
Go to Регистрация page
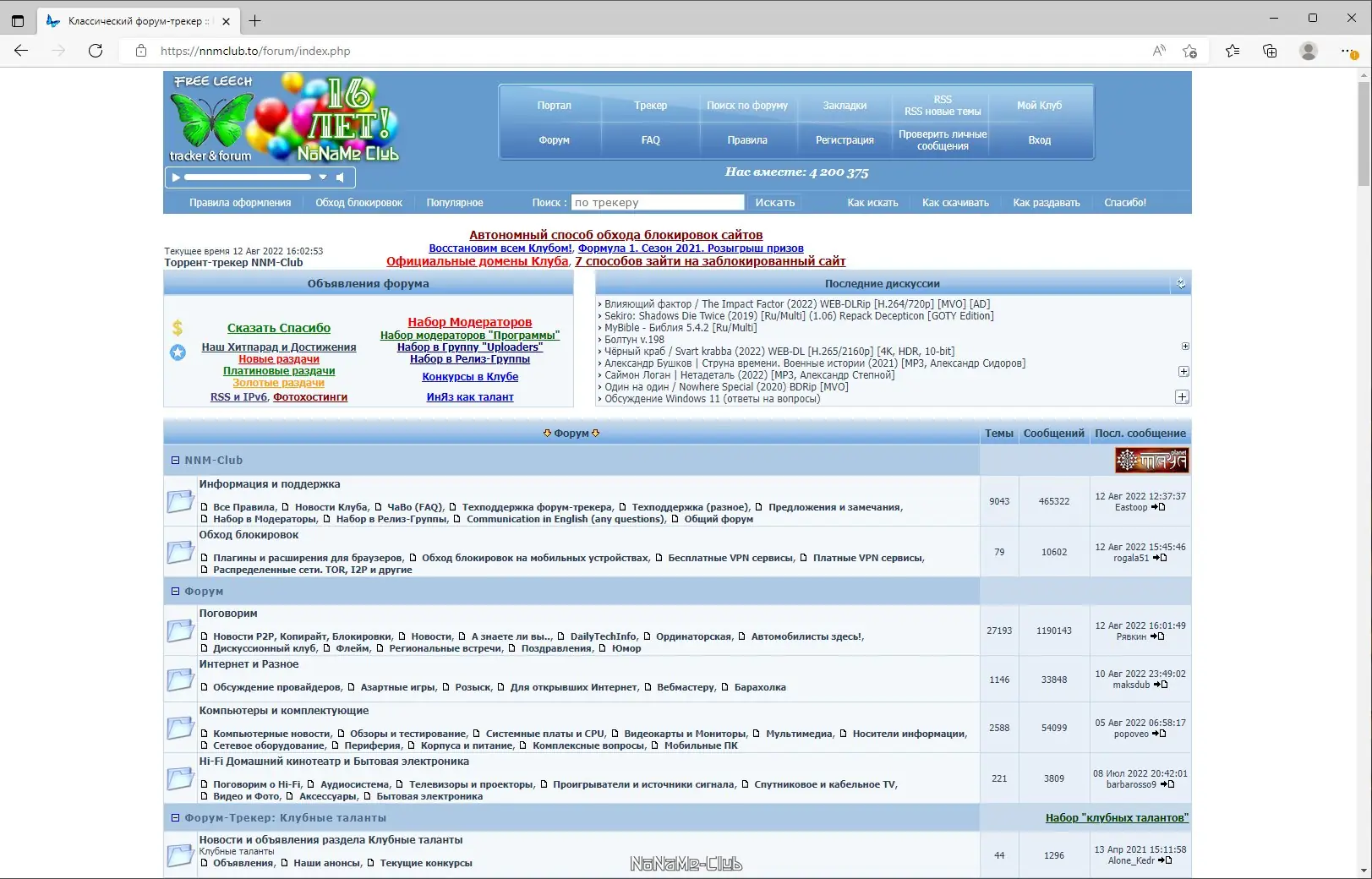click(x=845, y=140)
